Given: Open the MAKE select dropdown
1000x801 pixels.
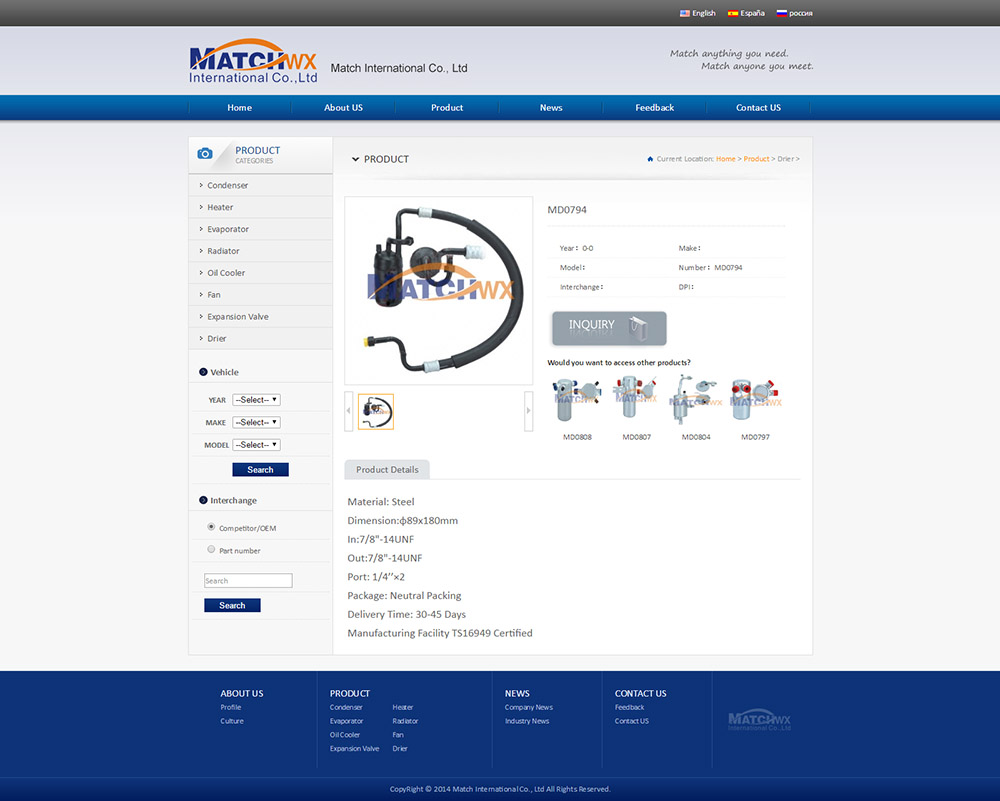Looking at the screenshot, I should click(256, 422).
